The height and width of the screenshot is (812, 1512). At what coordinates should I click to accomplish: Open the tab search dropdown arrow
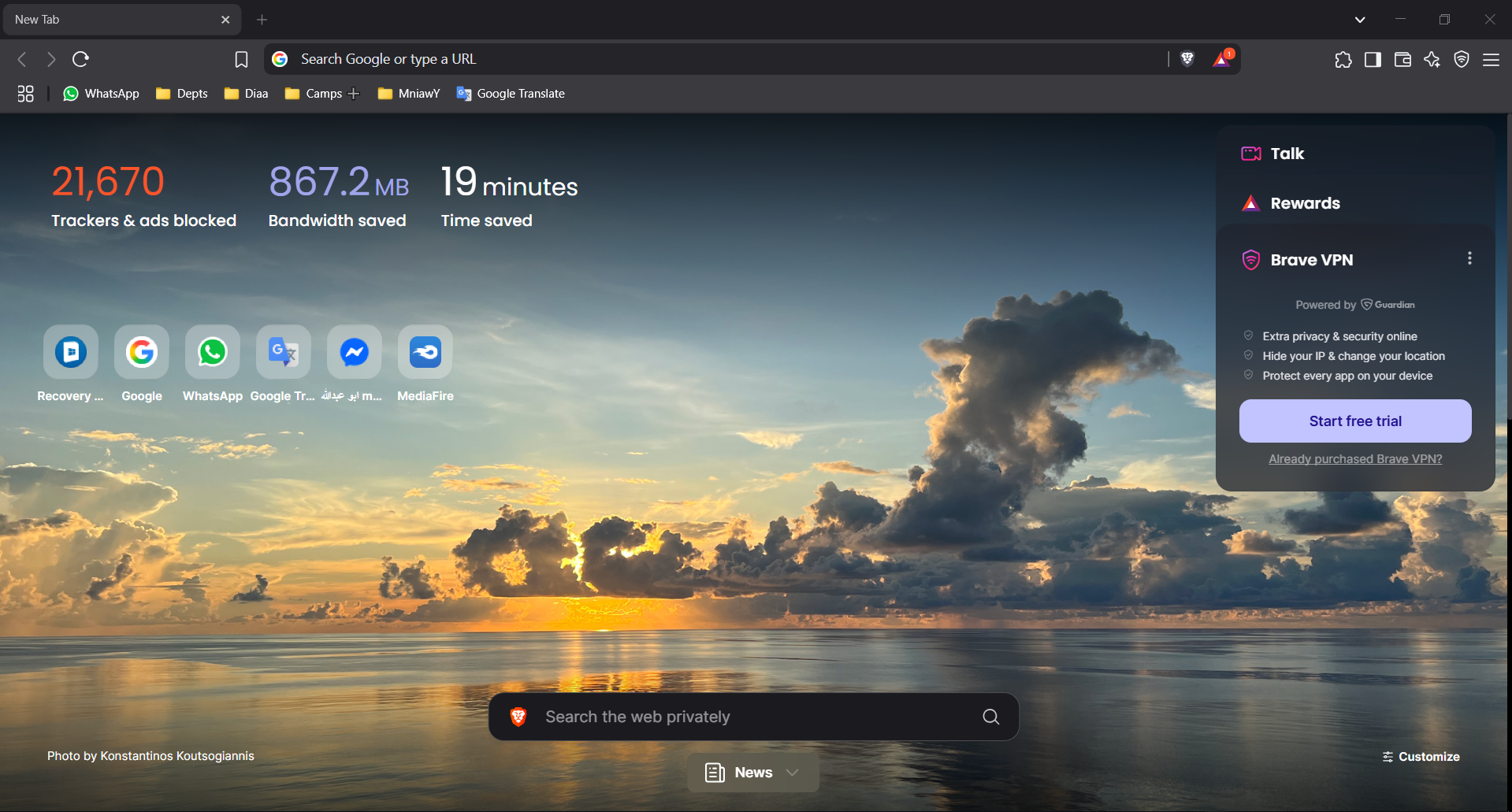point(1360,20)
